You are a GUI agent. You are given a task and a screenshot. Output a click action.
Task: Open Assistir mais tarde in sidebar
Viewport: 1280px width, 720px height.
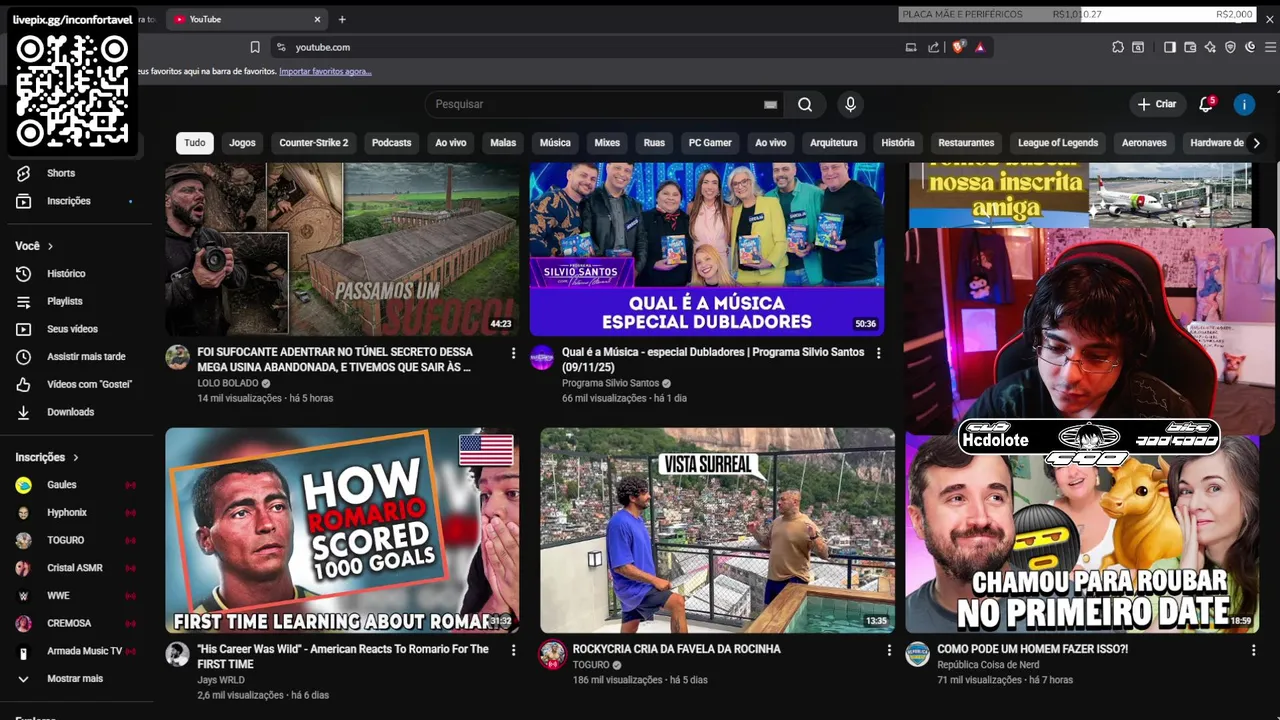coord(75,356)
